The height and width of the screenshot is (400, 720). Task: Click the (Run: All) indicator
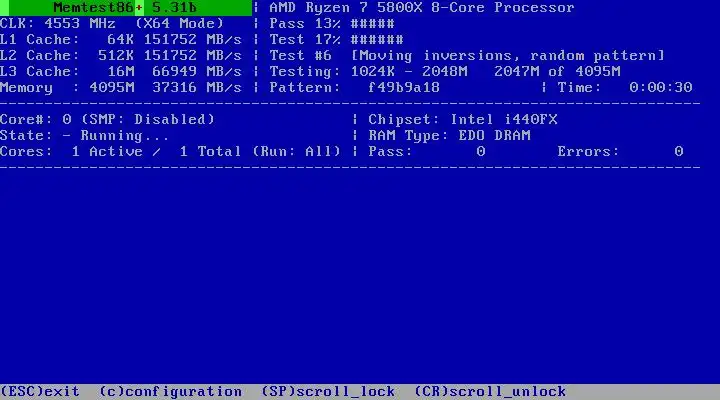point(296,152)
